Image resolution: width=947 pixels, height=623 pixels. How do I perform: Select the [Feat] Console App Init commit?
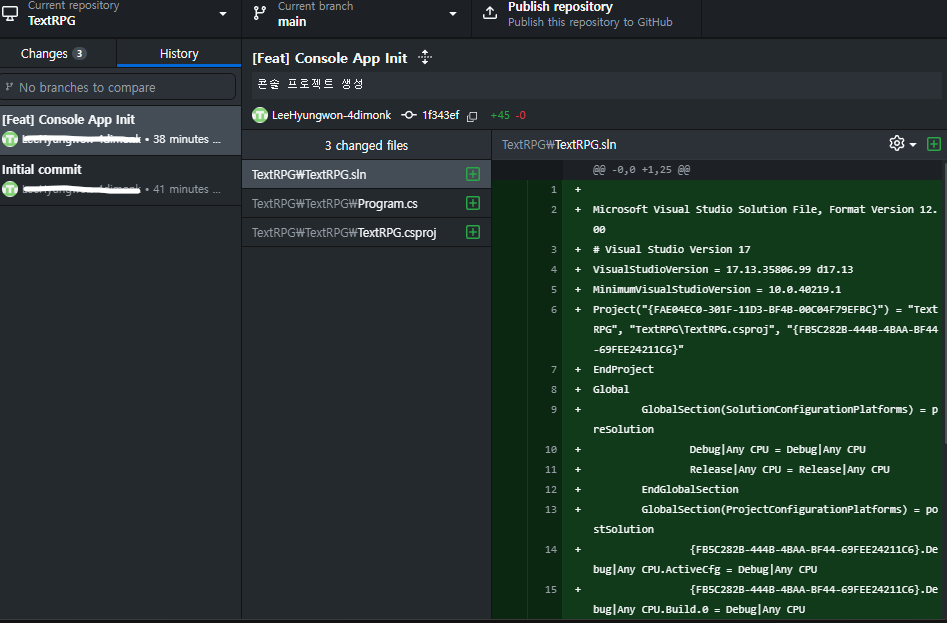120,130
